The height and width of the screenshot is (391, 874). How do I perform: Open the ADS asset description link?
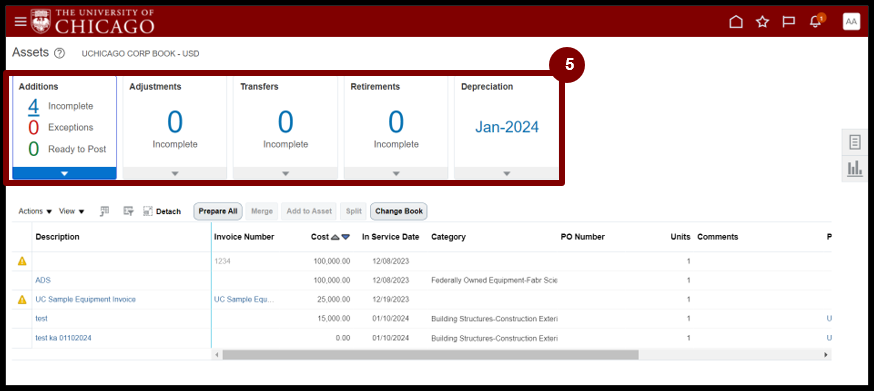[43, 280]
